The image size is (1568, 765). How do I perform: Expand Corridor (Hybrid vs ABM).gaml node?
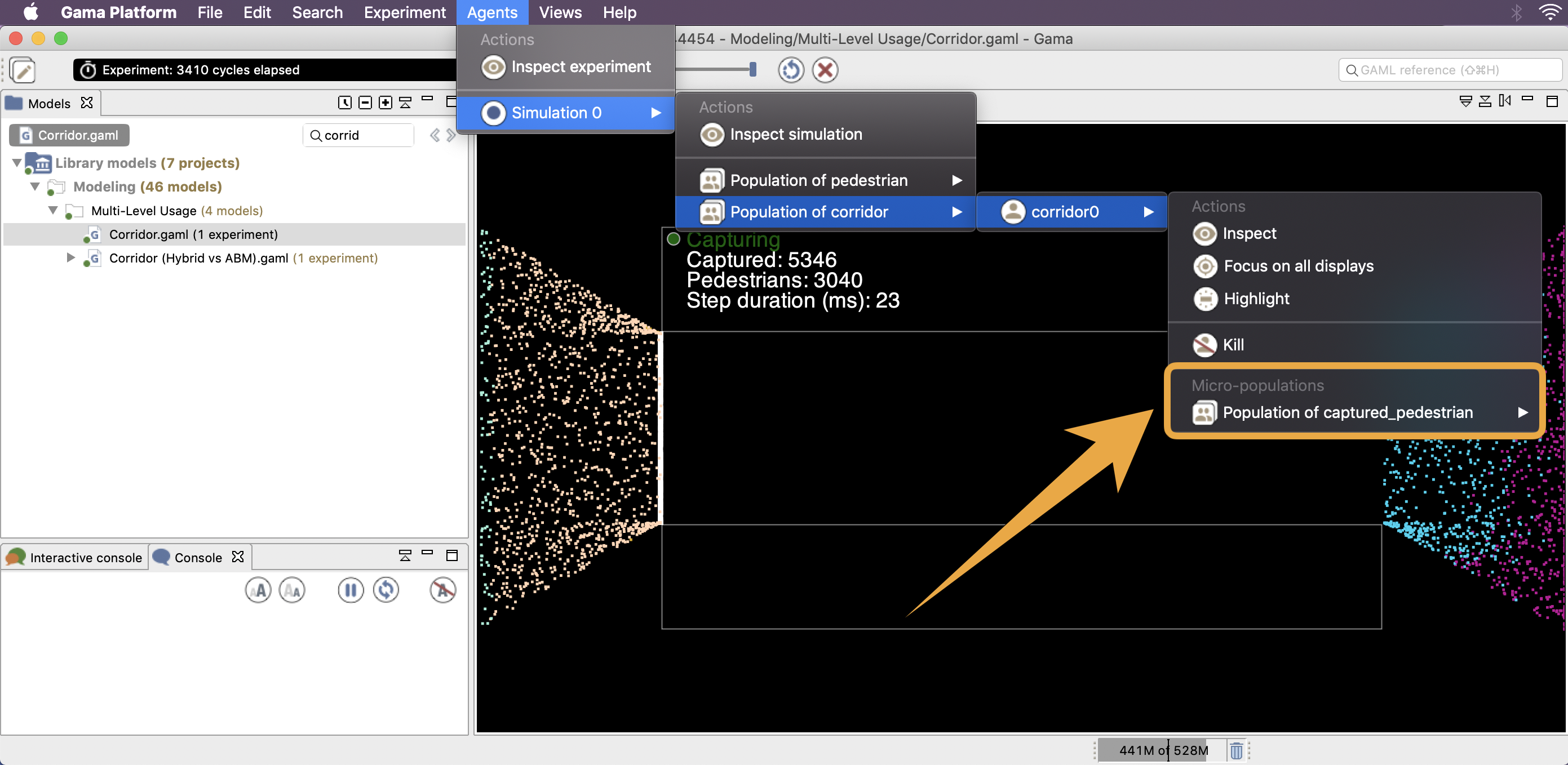[70, 257]
